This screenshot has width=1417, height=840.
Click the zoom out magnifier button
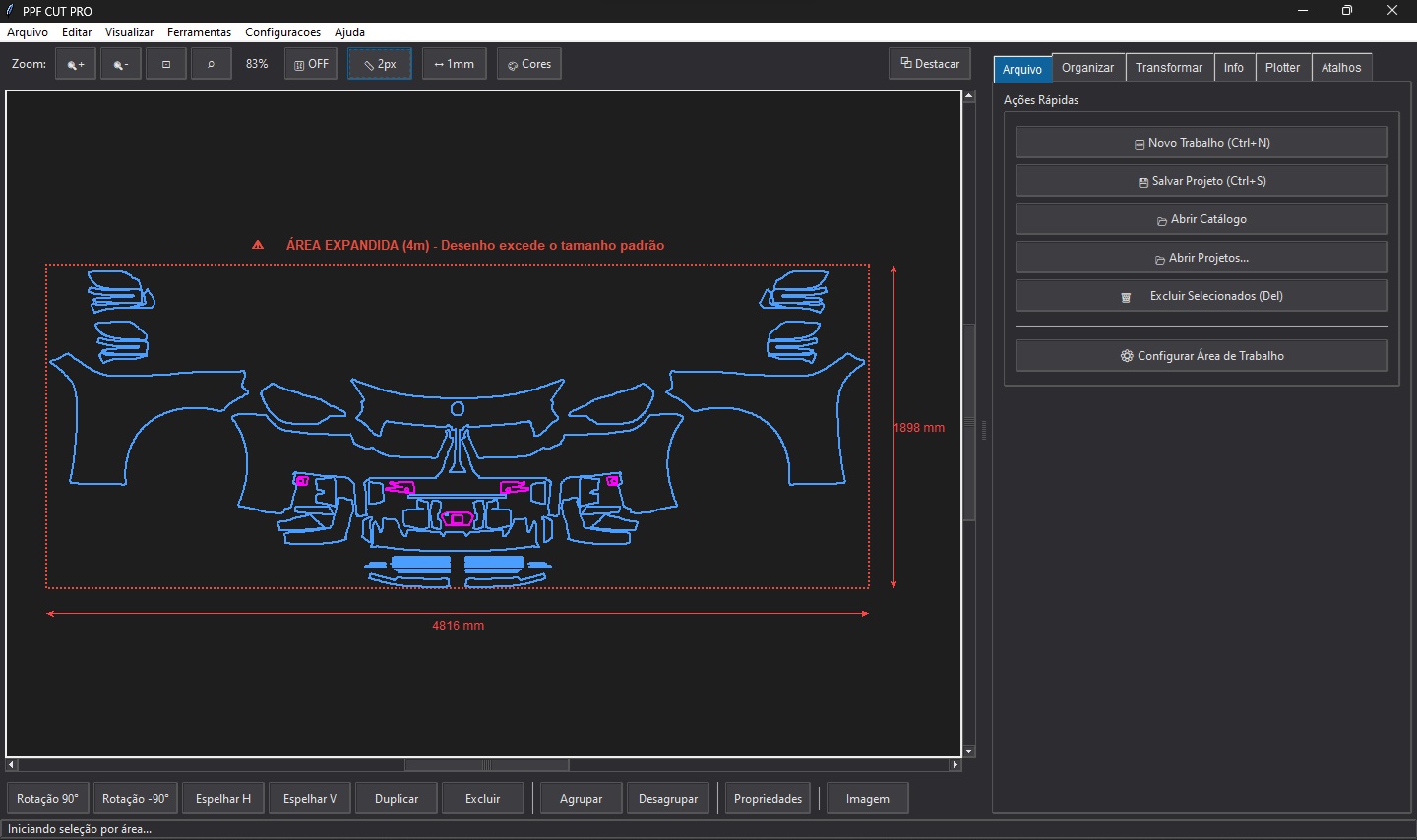(x=120, y=64)
